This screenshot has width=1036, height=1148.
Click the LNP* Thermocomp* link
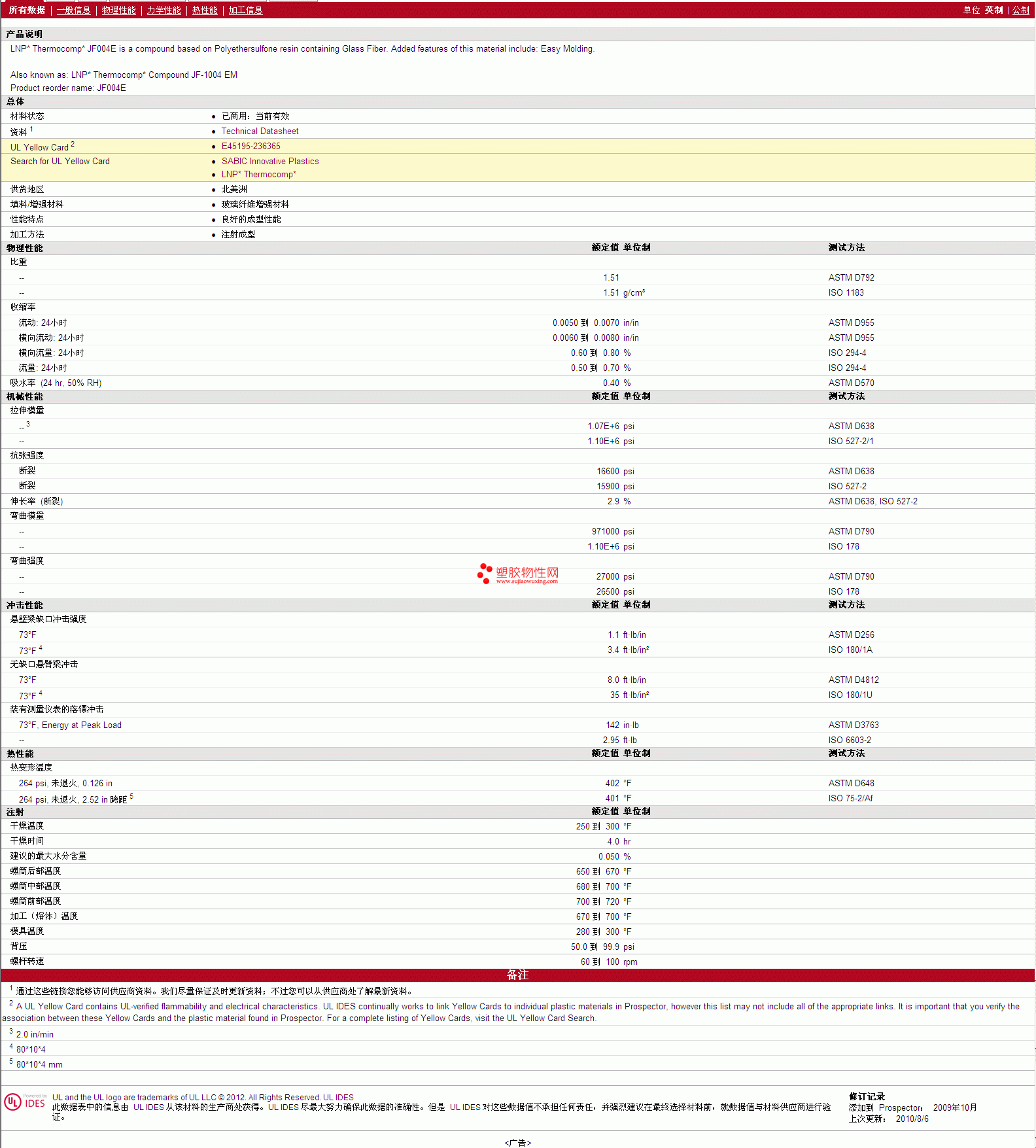pos(258,174)
